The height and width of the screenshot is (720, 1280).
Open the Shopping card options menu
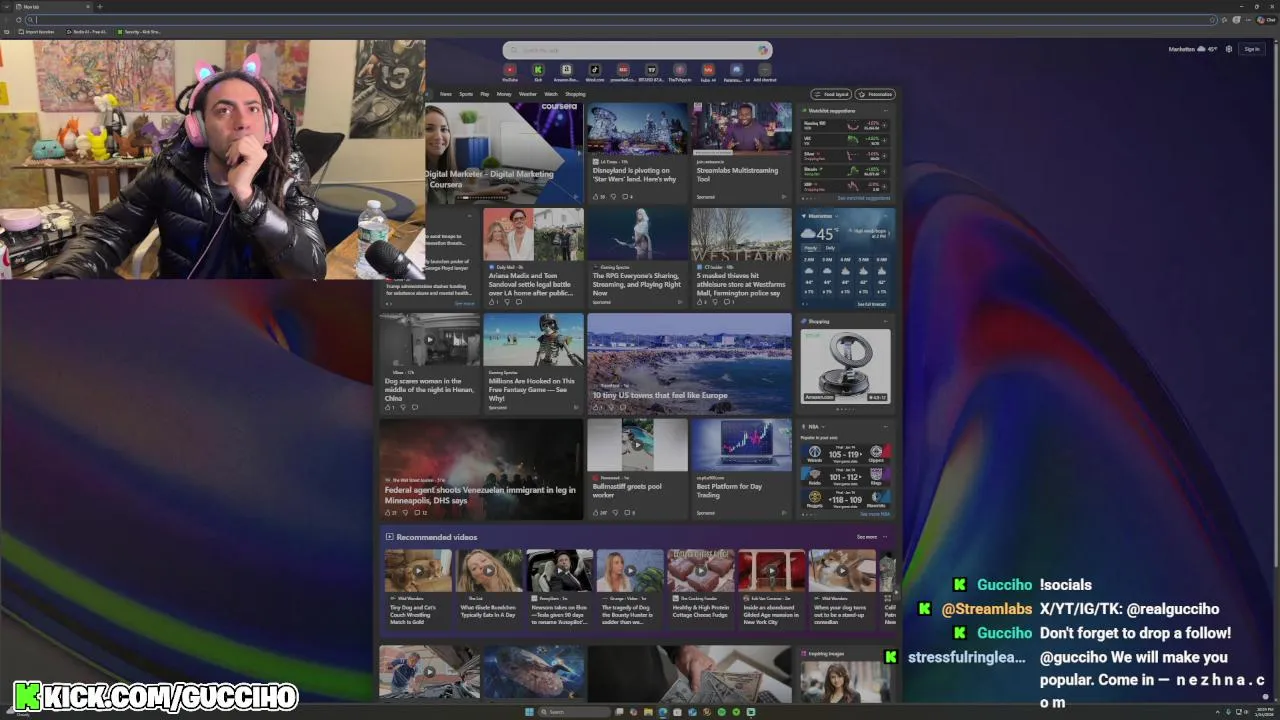[886, 321]
